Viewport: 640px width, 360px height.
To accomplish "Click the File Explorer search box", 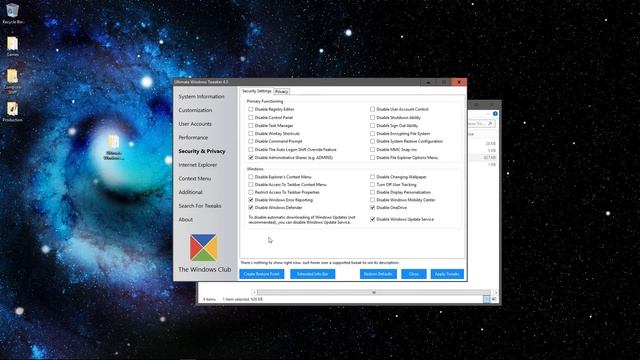I will click(x=480, y=123).
